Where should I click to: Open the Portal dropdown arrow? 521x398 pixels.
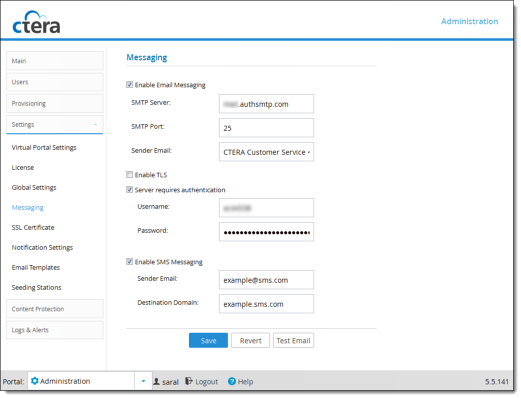point(143,381)
